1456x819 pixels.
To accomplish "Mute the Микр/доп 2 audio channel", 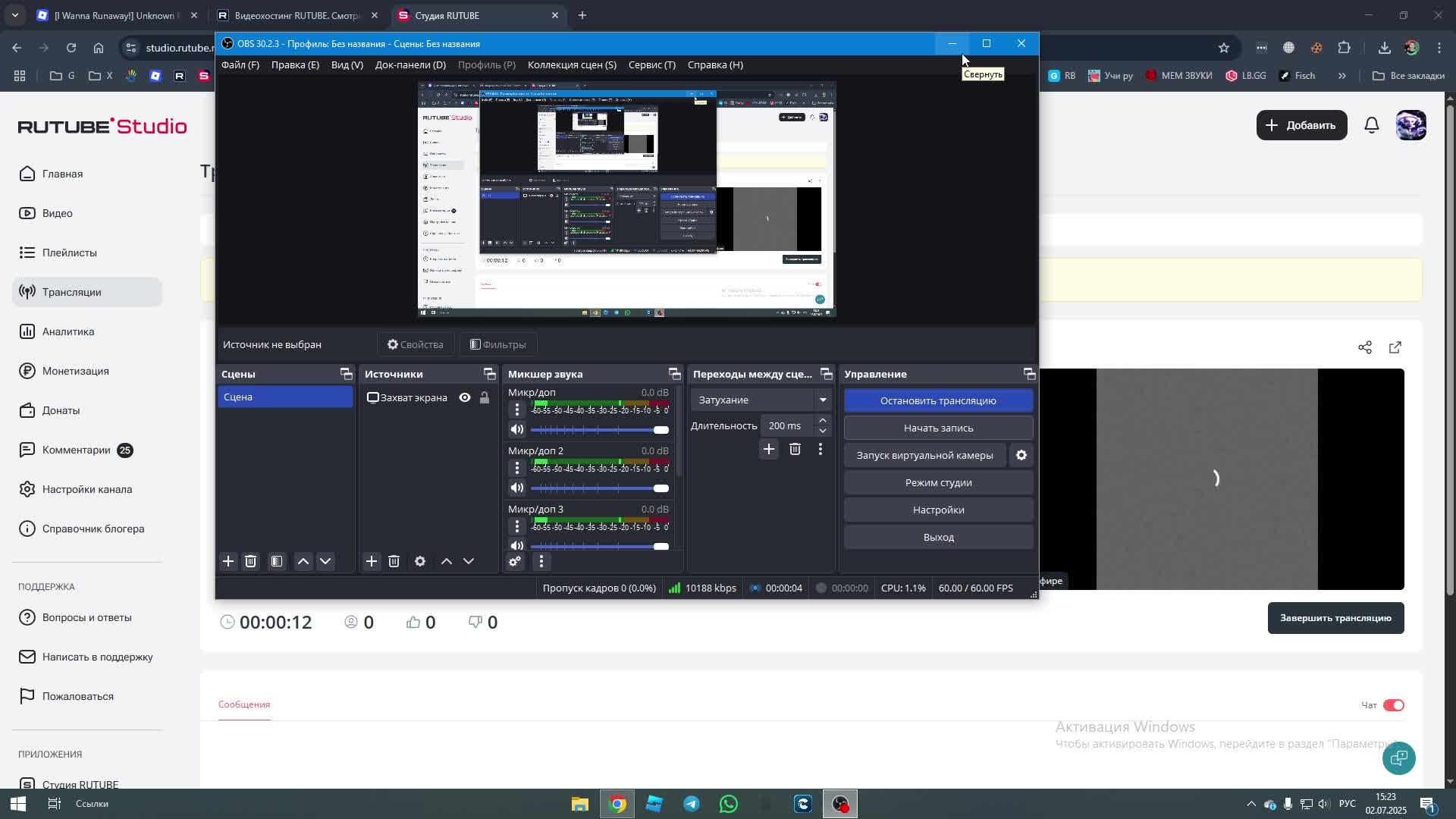I will [x=517, y=488].
